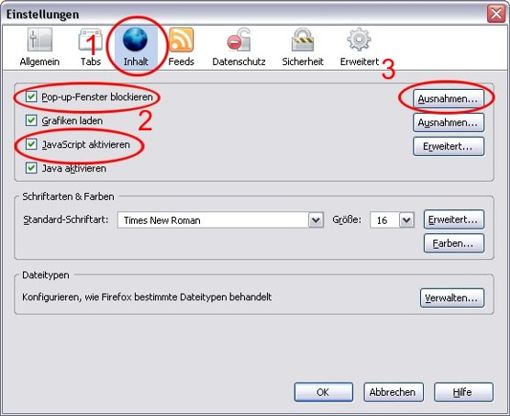The image size is (510, 416).
Task: Open the Farben colors dialog
Action: coord(454,243)
